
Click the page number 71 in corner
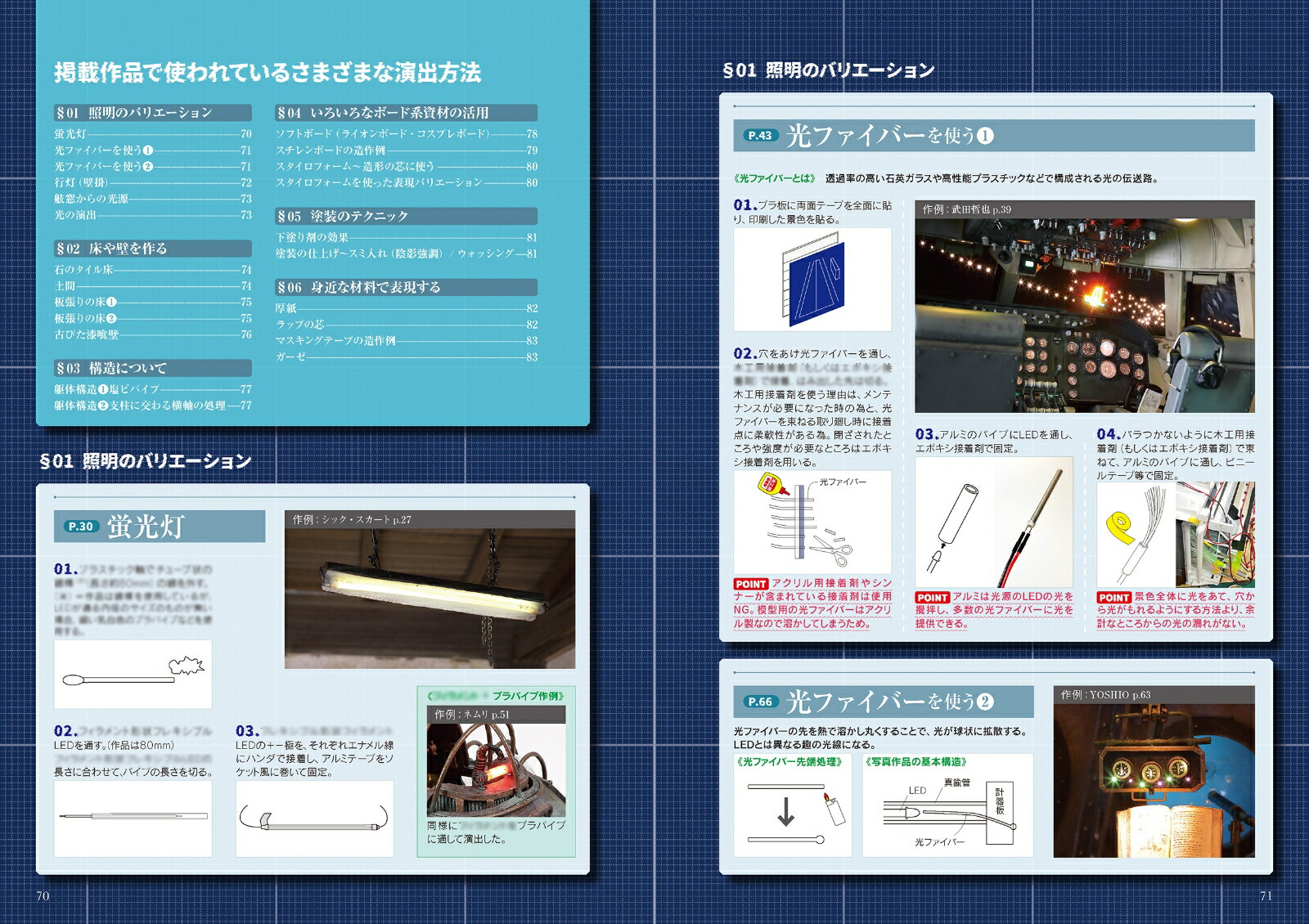tap(1265, 896)
